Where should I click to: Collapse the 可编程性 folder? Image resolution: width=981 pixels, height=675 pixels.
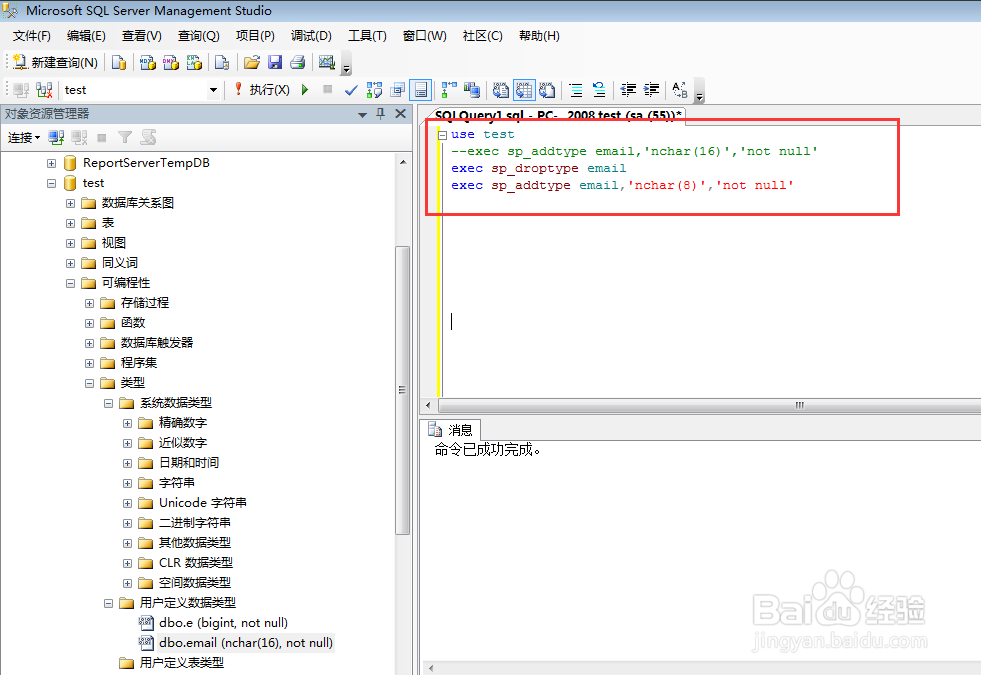(71, 283)
